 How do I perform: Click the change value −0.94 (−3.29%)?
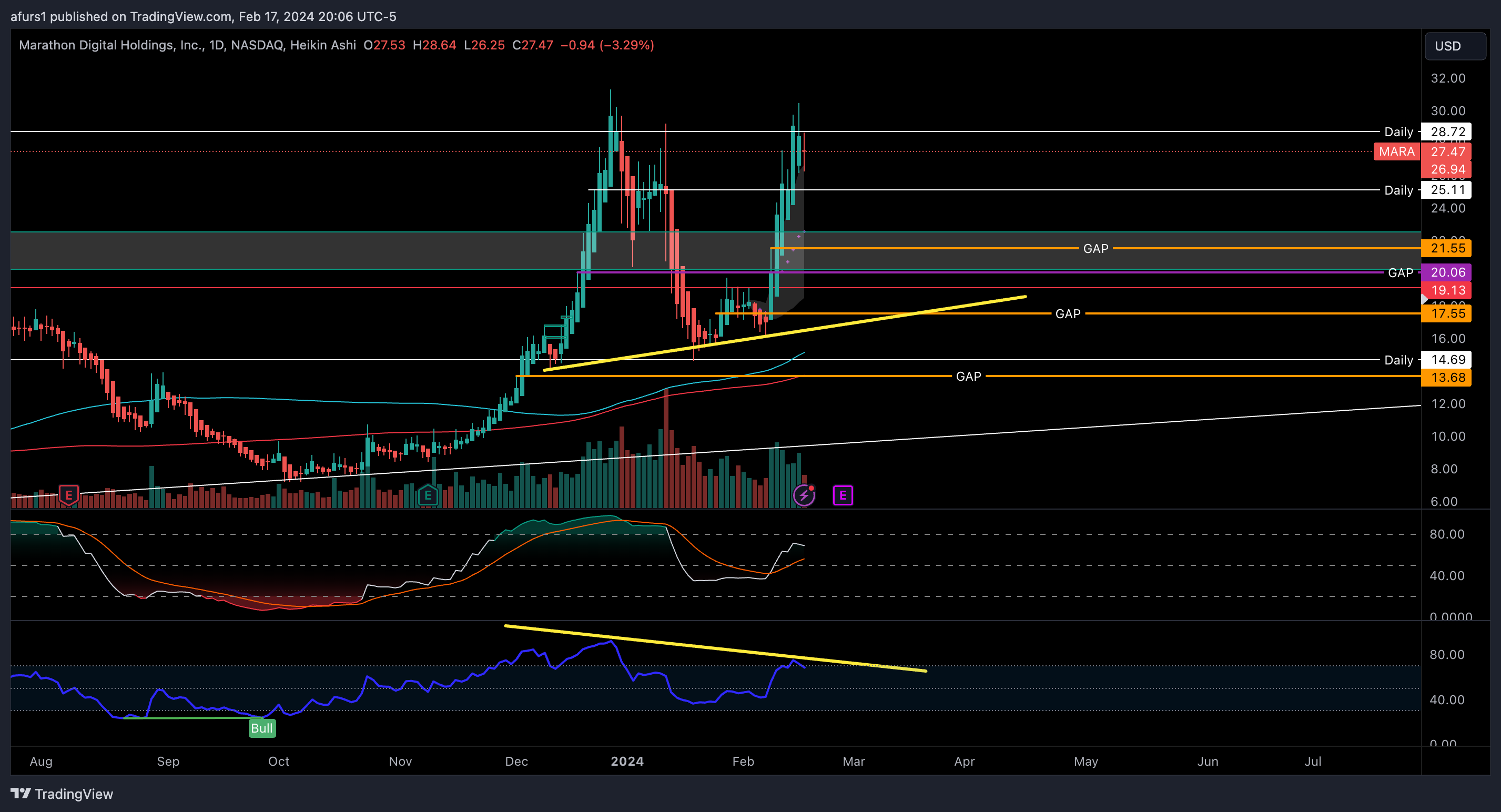[x=607, y=45]
